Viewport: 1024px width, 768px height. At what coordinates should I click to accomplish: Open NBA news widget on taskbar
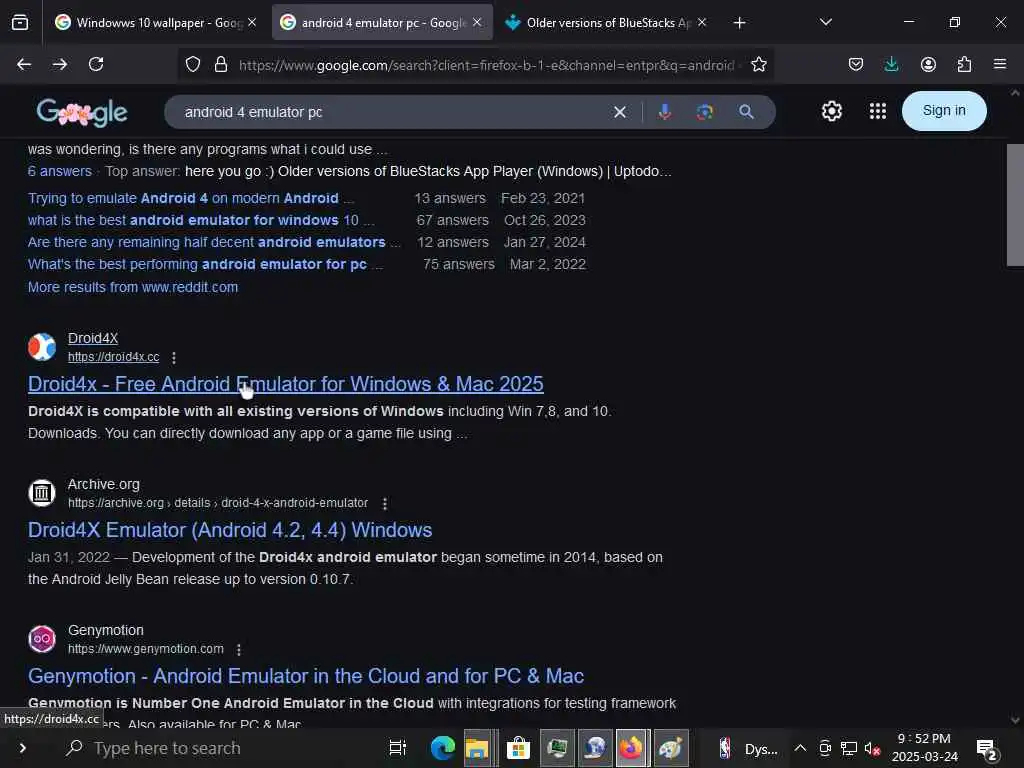pyautogui.click(x=749, y=748)
